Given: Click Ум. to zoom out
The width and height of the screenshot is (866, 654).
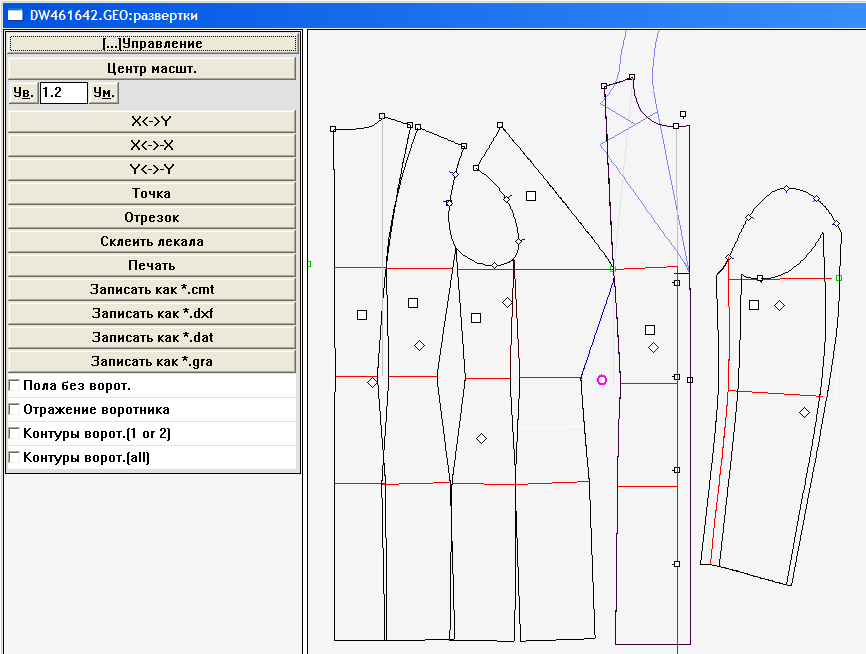Looking at the screenshot, I should [104, 92].
